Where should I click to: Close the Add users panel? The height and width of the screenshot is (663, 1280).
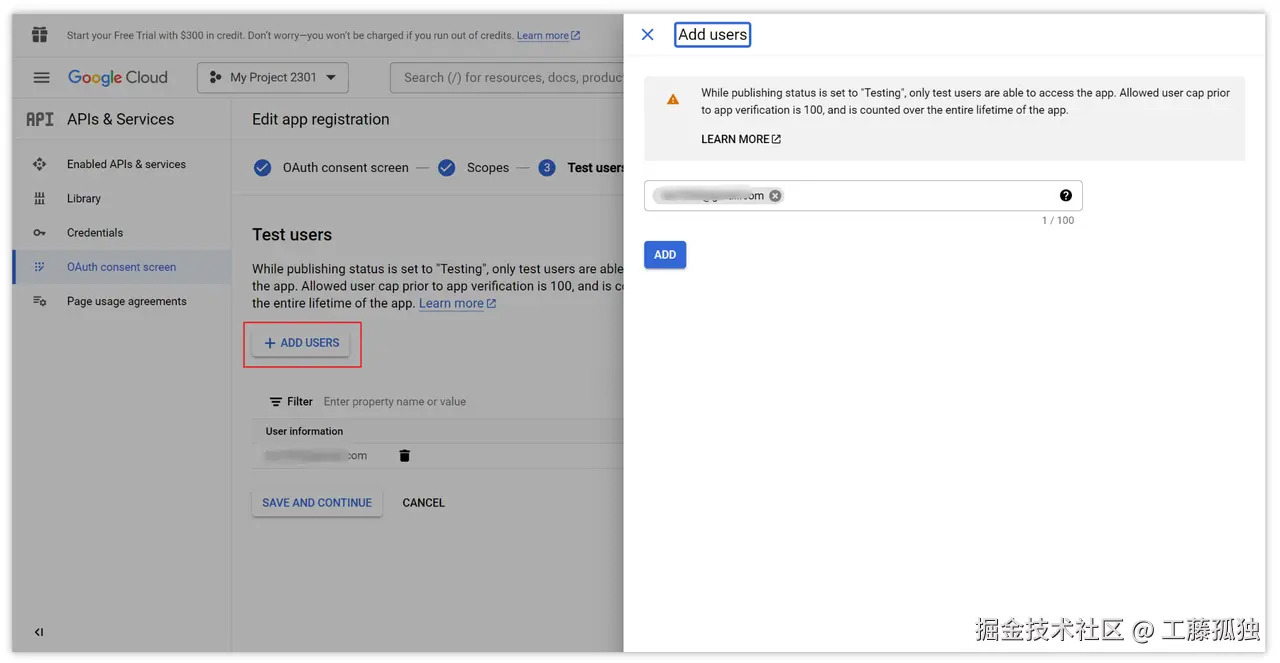(x=647, y=34)
